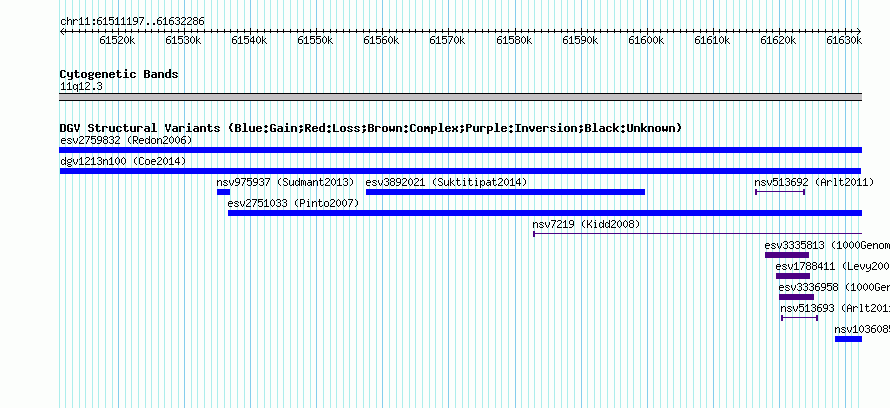
Task: Click the nsv103608 blue bar
Action: tap(848, 339)
